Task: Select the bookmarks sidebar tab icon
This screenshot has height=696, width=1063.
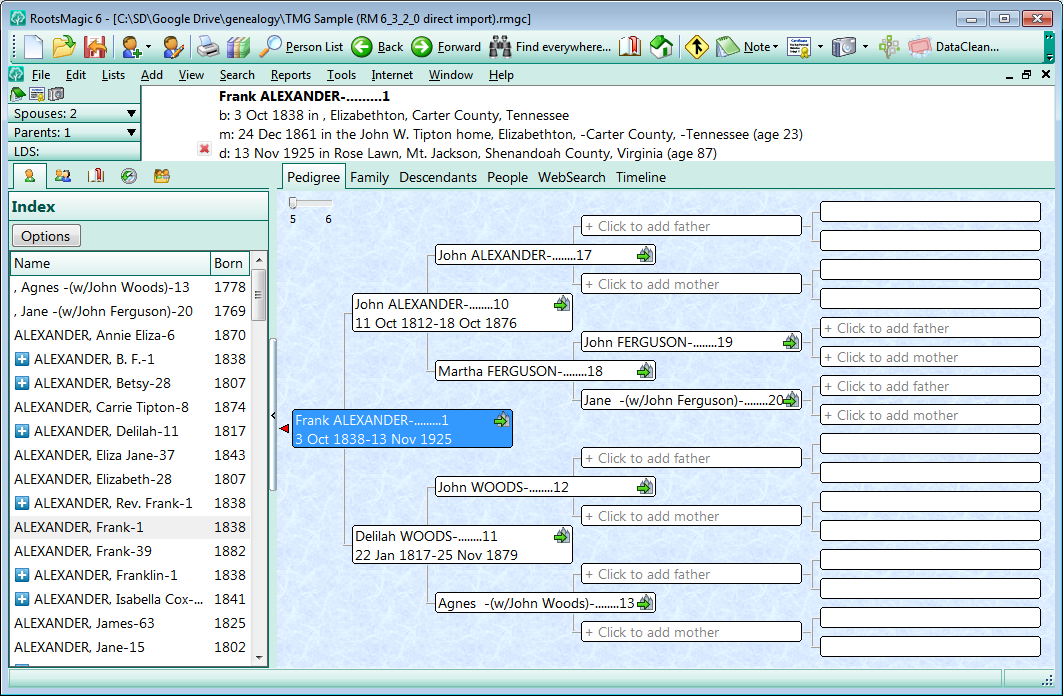Action: pos(96,176)
